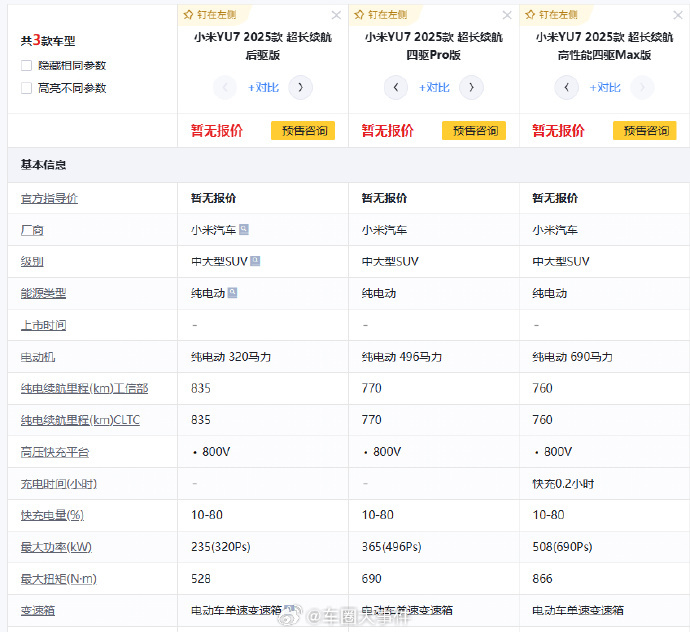This screenshot has height=632, width=690.
Task: Open the 厂商 parameter link
Action: (32, 230)
